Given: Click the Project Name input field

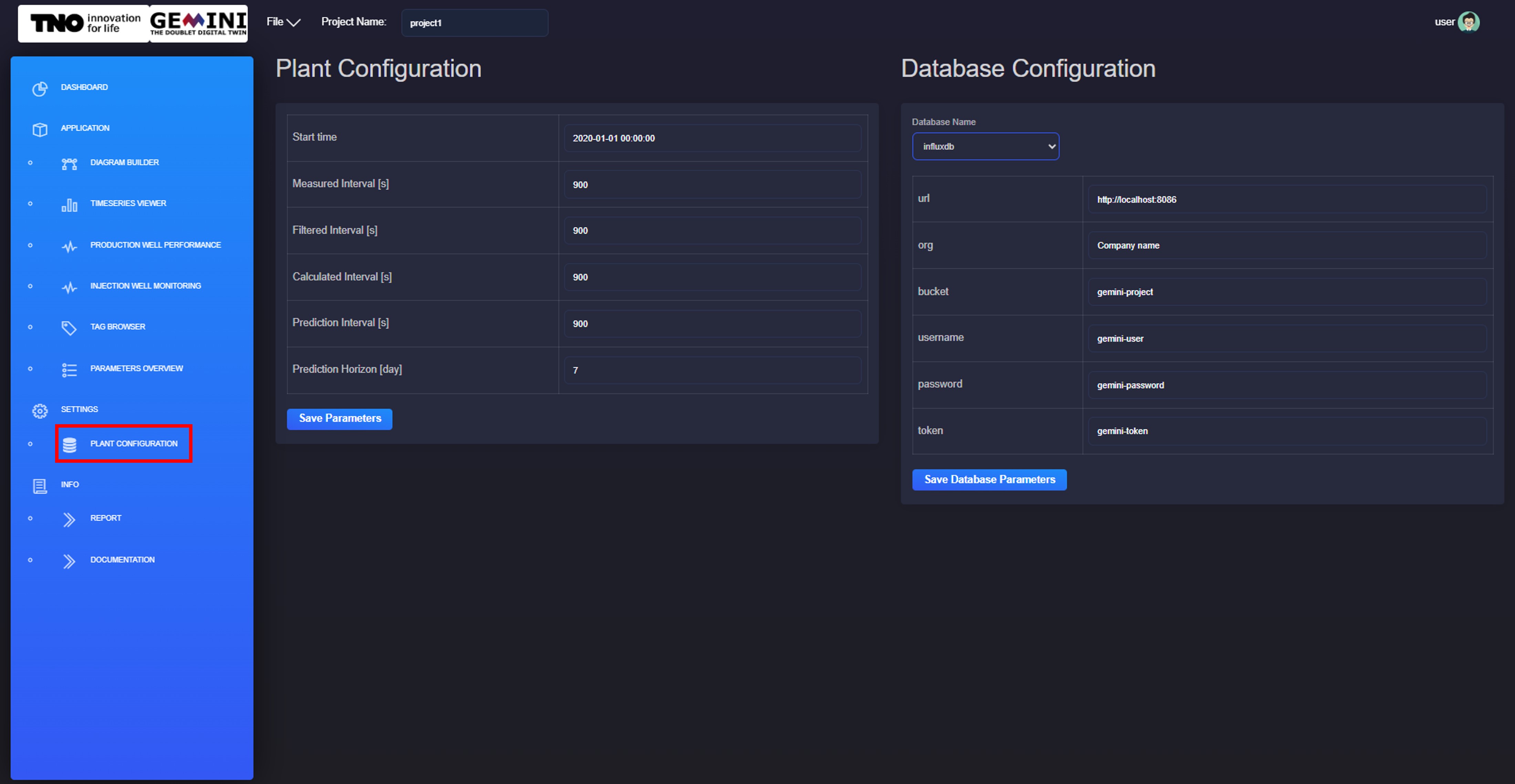Looking at the screenshot, I should pyautogui.click(x=474, y=23).
